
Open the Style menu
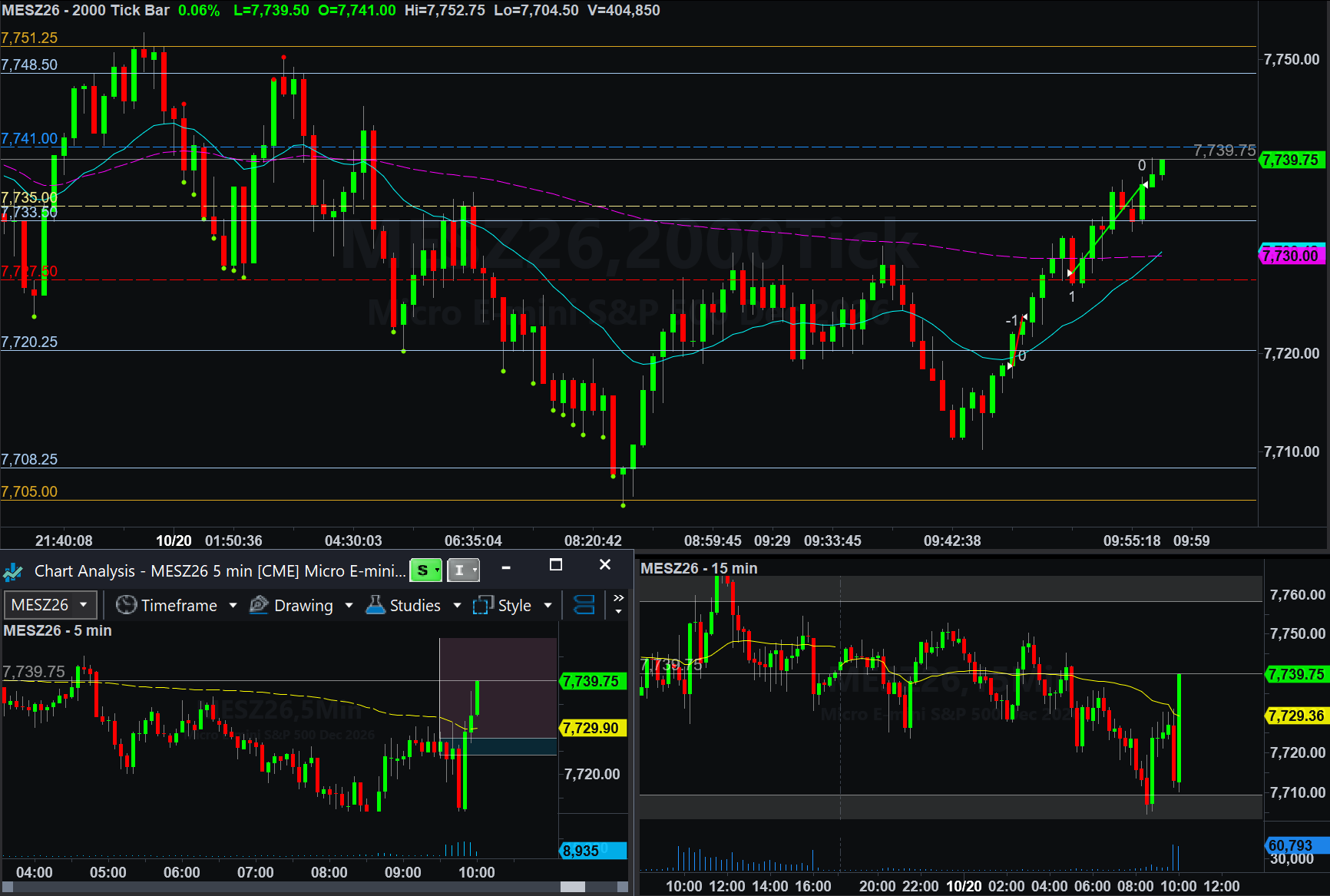(x=514, y=605)
